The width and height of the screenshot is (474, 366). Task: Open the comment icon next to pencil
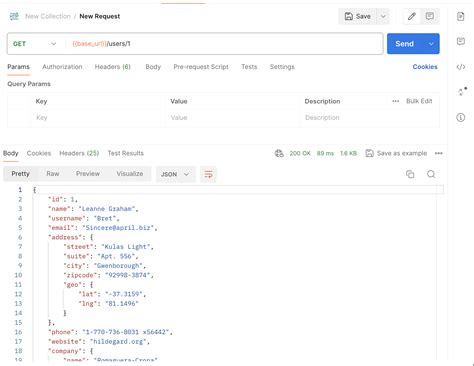[x=430, y=16]
